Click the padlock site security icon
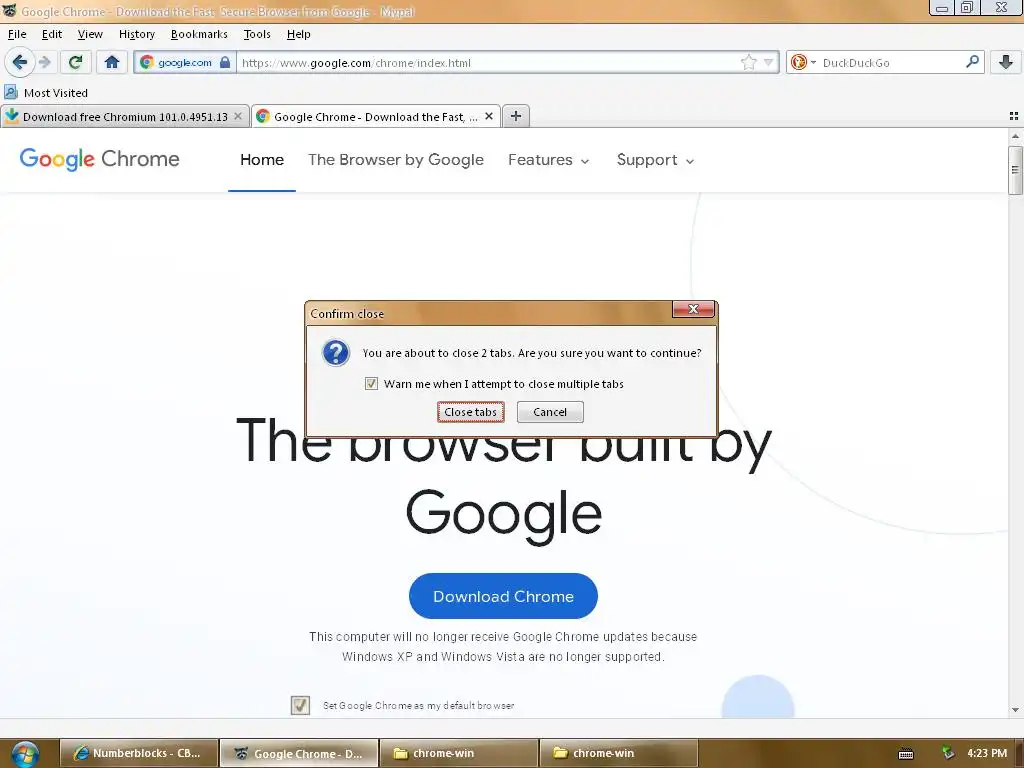 point(225,63)
